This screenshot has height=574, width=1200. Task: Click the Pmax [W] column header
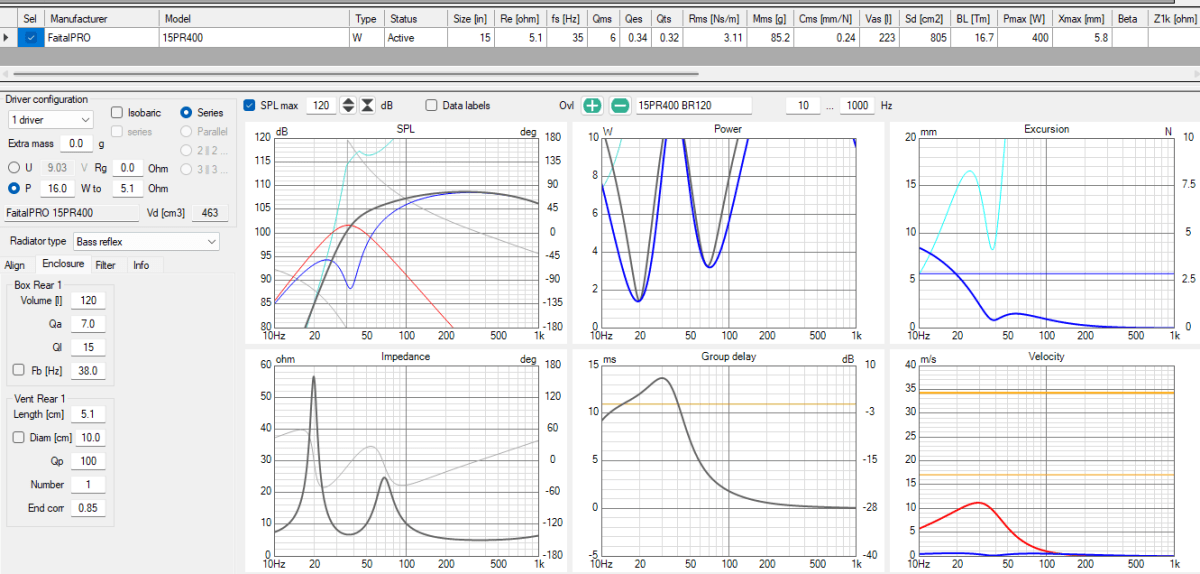pos(1024,19)
